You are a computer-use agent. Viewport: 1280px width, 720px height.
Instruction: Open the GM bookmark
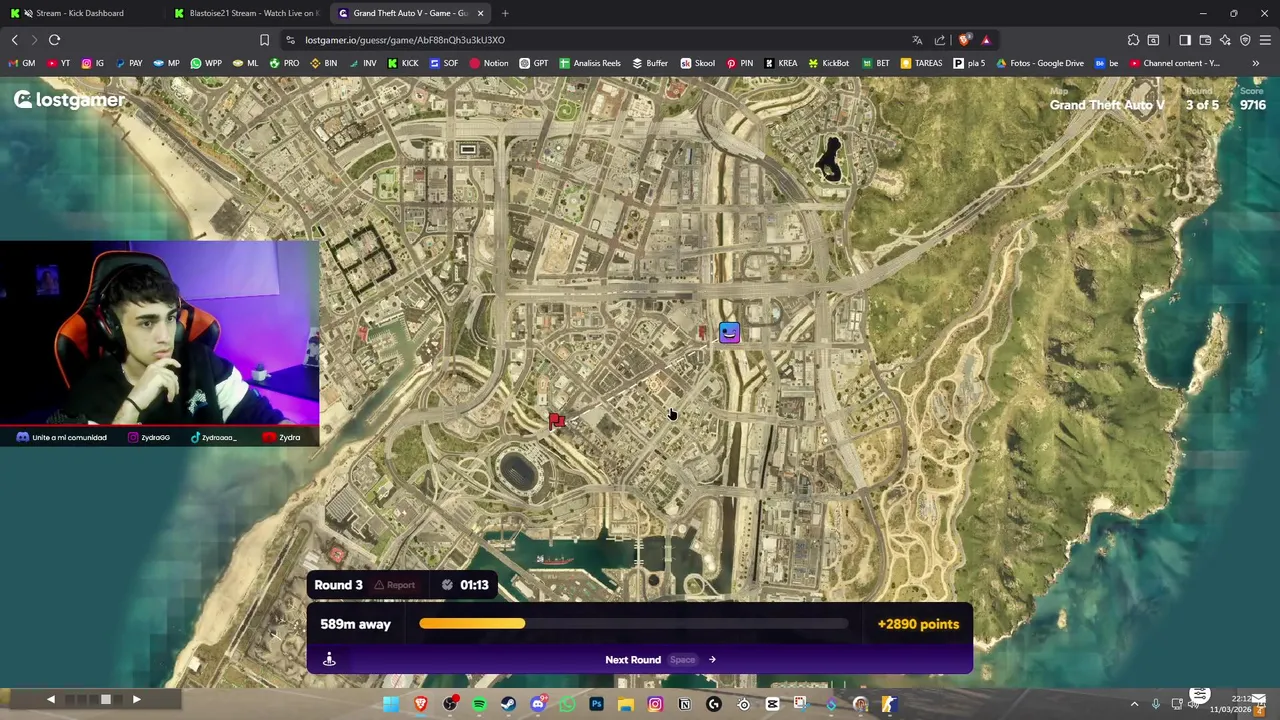(x=22, y=63)
